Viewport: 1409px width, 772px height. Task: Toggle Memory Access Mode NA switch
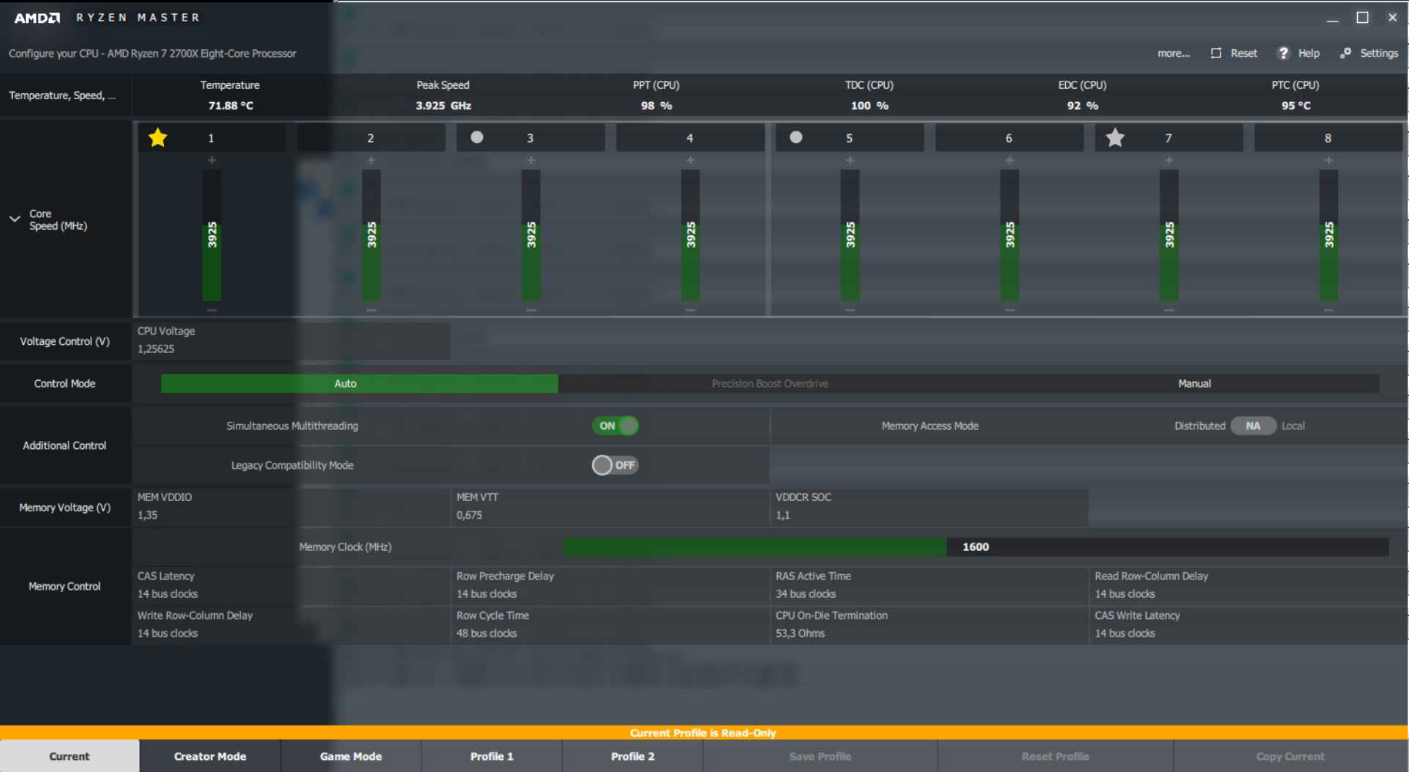(1253, 426)
